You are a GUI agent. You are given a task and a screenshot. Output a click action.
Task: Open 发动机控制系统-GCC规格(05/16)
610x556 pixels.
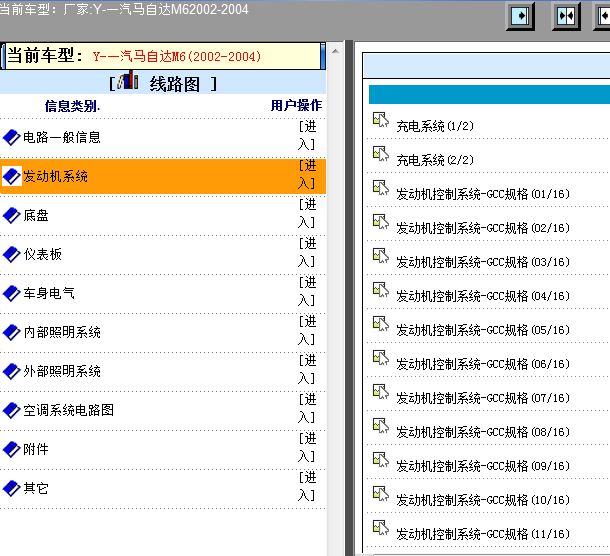(483, 330)
